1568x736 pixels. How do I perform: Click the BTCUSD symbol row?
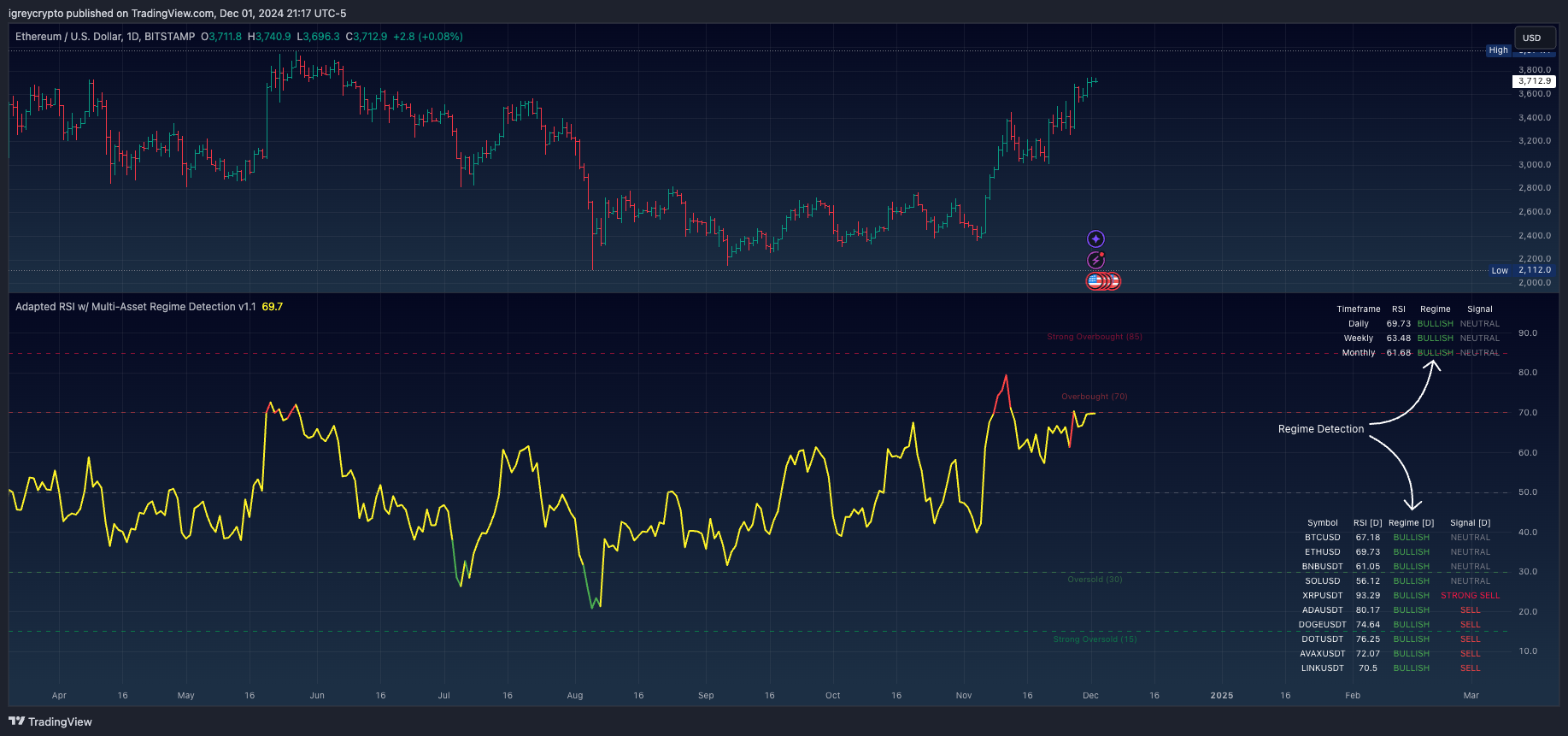(1323, 538)
